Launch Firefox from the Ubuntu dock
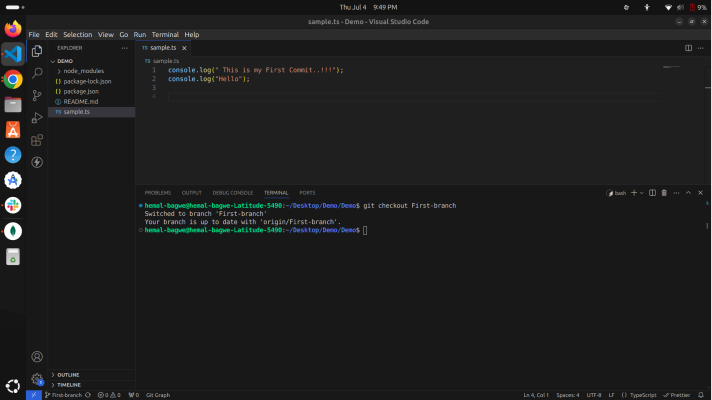Viewport: 712px width, 400px height. pos(13,29)
